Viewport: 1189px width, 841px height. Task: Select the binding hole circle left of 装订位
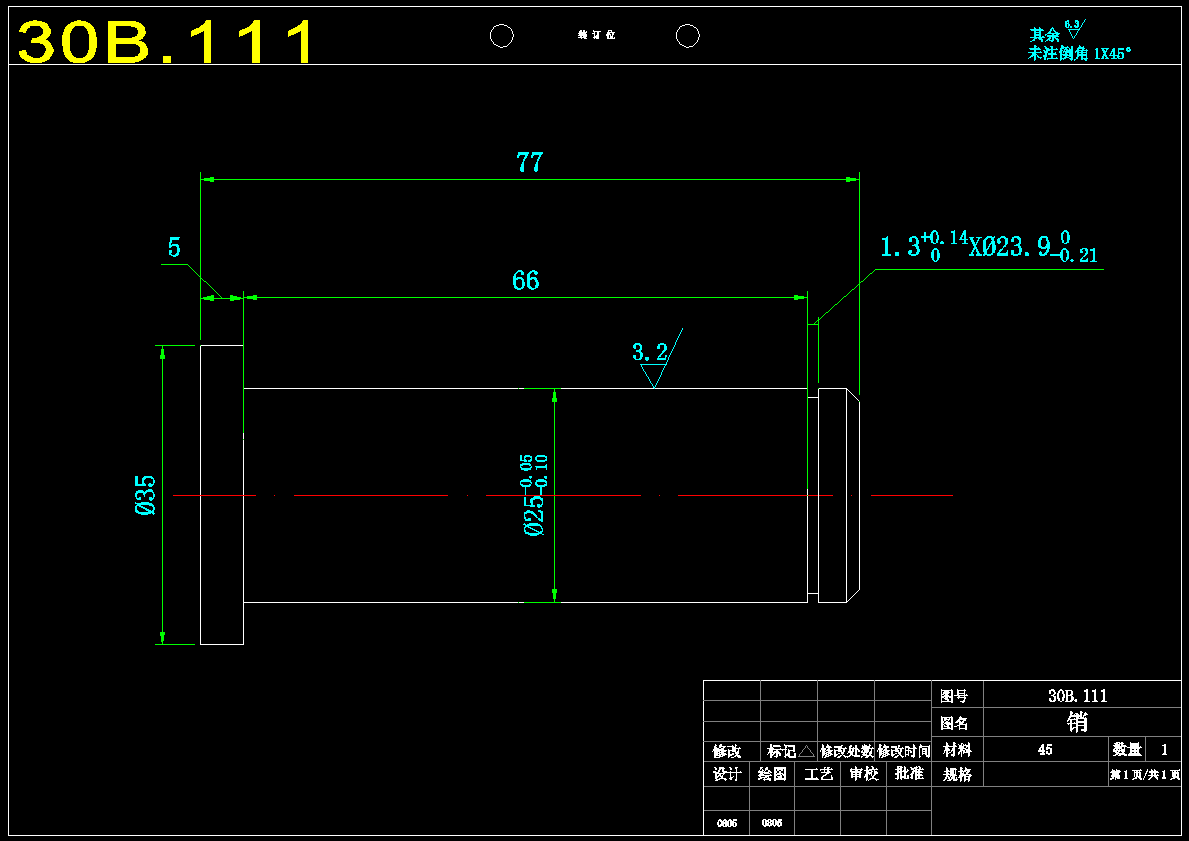click(x=502, y=36)
